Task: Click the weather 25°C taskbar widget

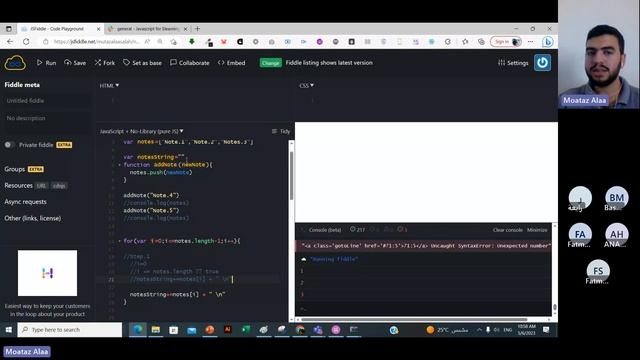Action: 447,330
